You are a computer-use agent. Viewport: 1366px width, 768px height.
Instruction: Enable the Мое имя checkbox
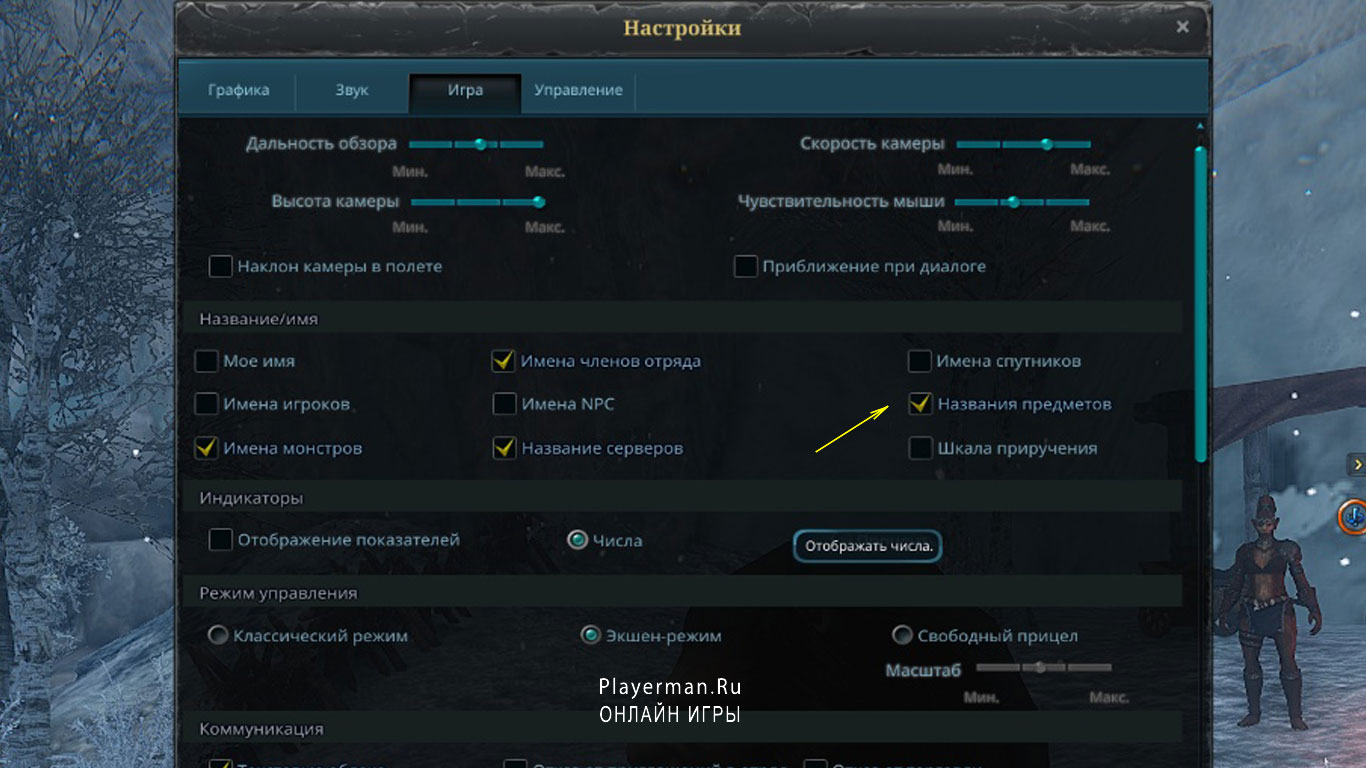tap(206, 361)
